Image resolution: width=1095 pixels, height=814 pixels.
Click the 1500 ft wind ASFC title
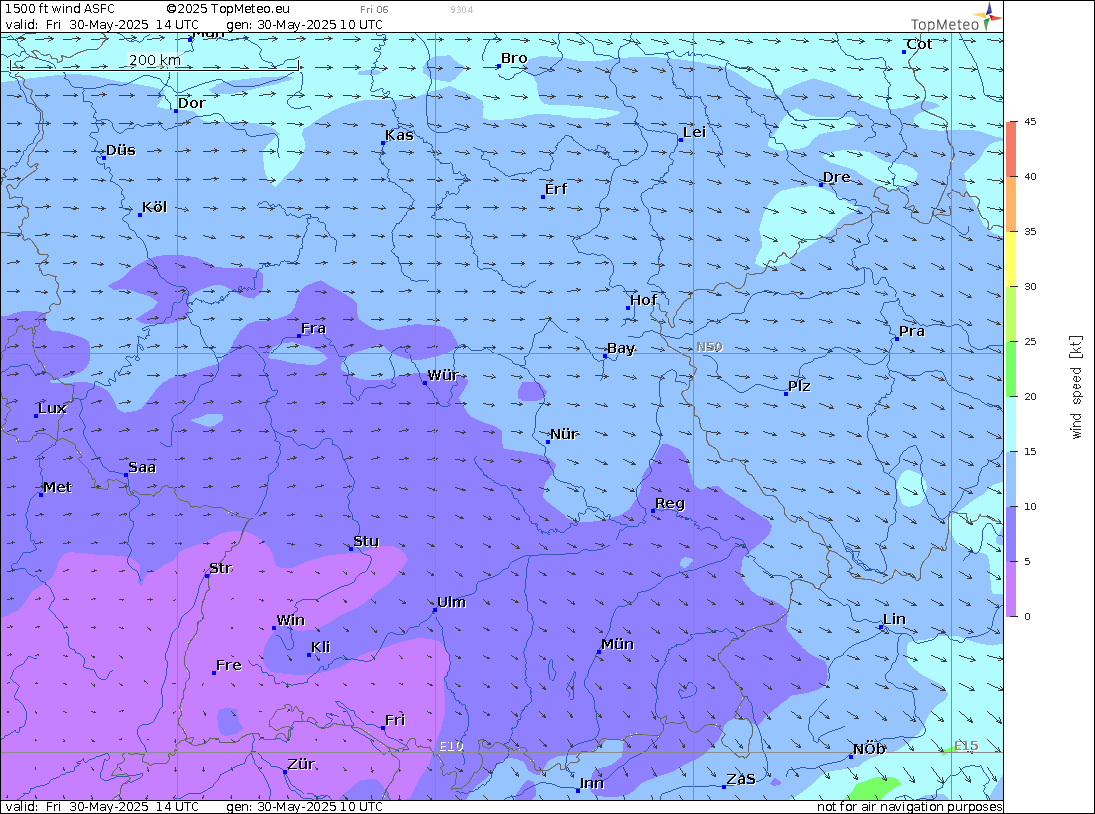pyautogui.click(x=60, y=9)
